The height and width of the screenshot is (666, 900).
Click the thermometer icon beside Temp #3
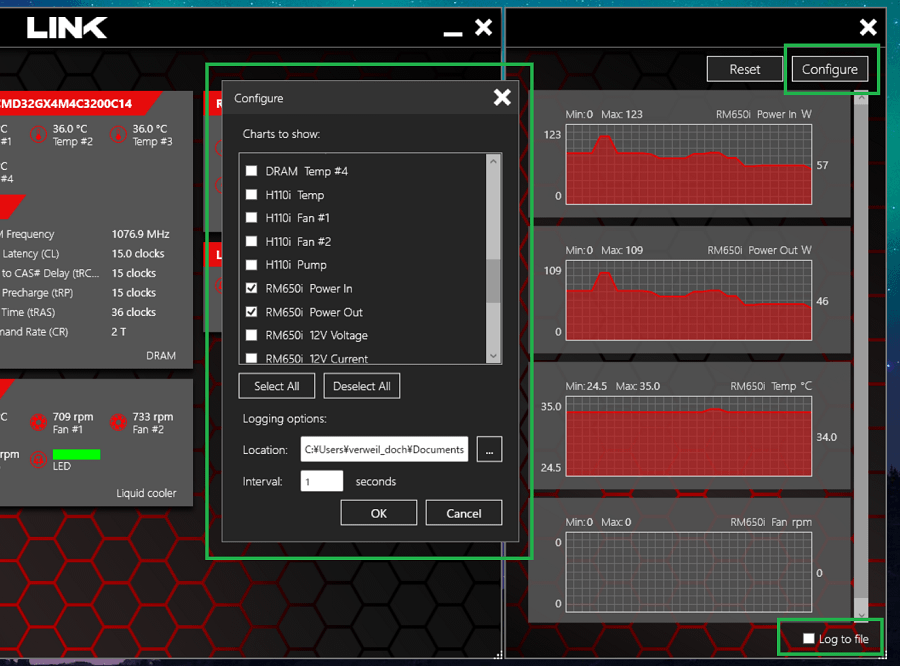coord(118,135)
